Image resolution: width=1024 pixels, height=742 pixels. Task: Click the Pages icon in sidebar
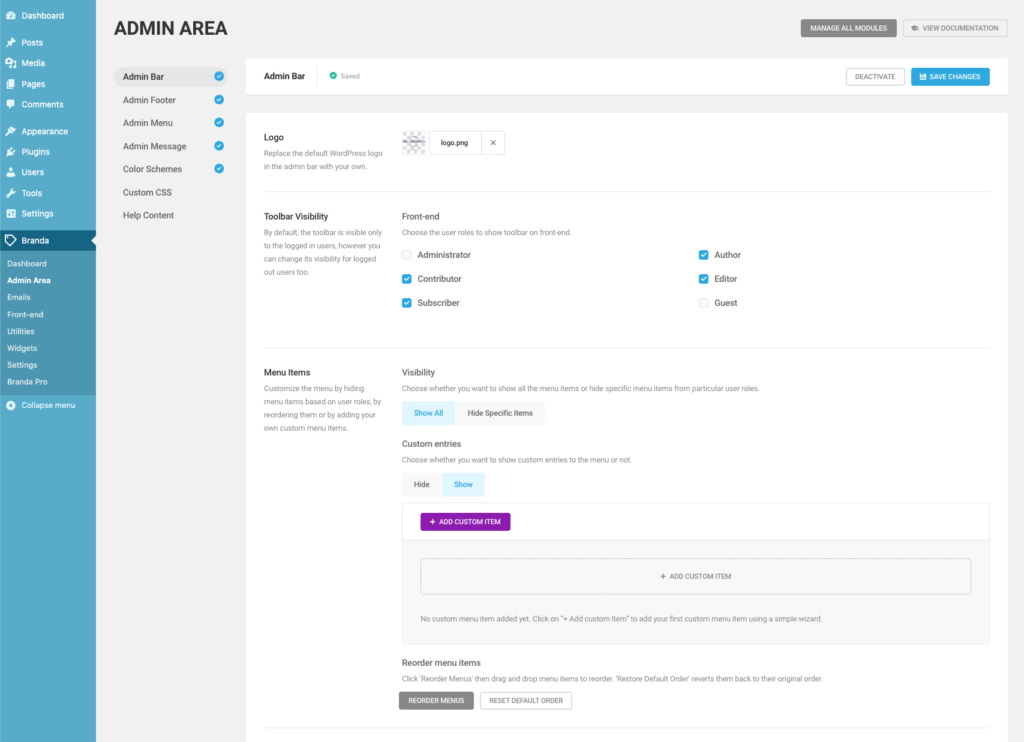click(x=10, y=84)
